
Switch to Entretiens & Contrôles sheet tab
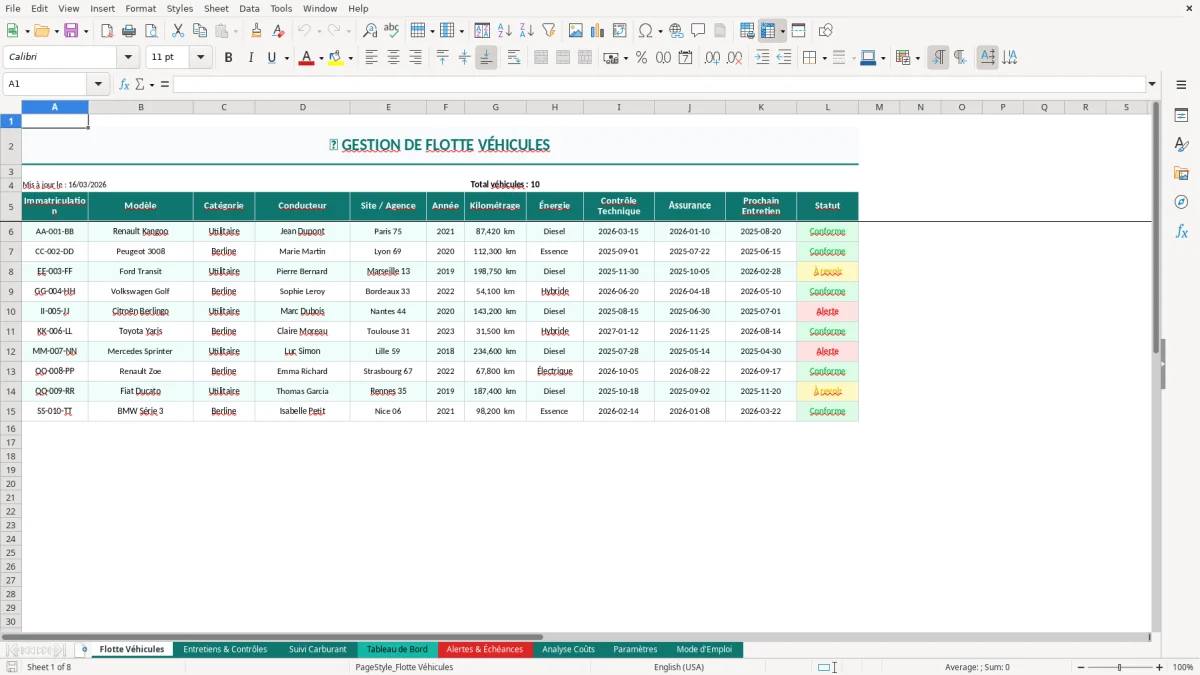coord(225,650)
